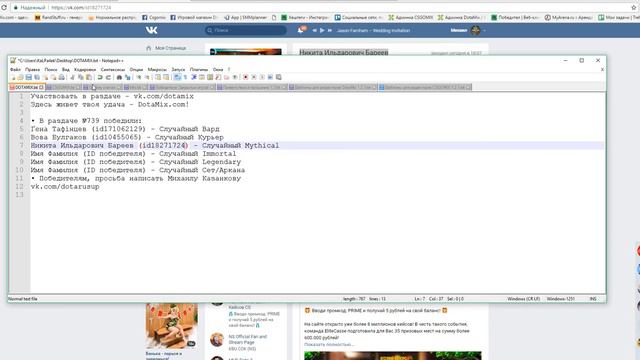This screenshot has width=640, height=360.
Task: Click the line with 'Случайный Курьер'
Action: [x=127, y=137]
